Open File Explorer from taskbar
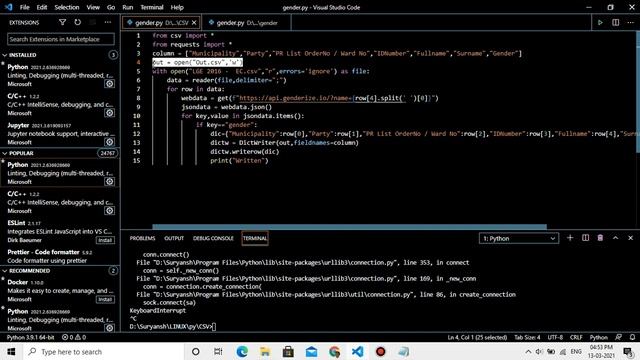 265,351
